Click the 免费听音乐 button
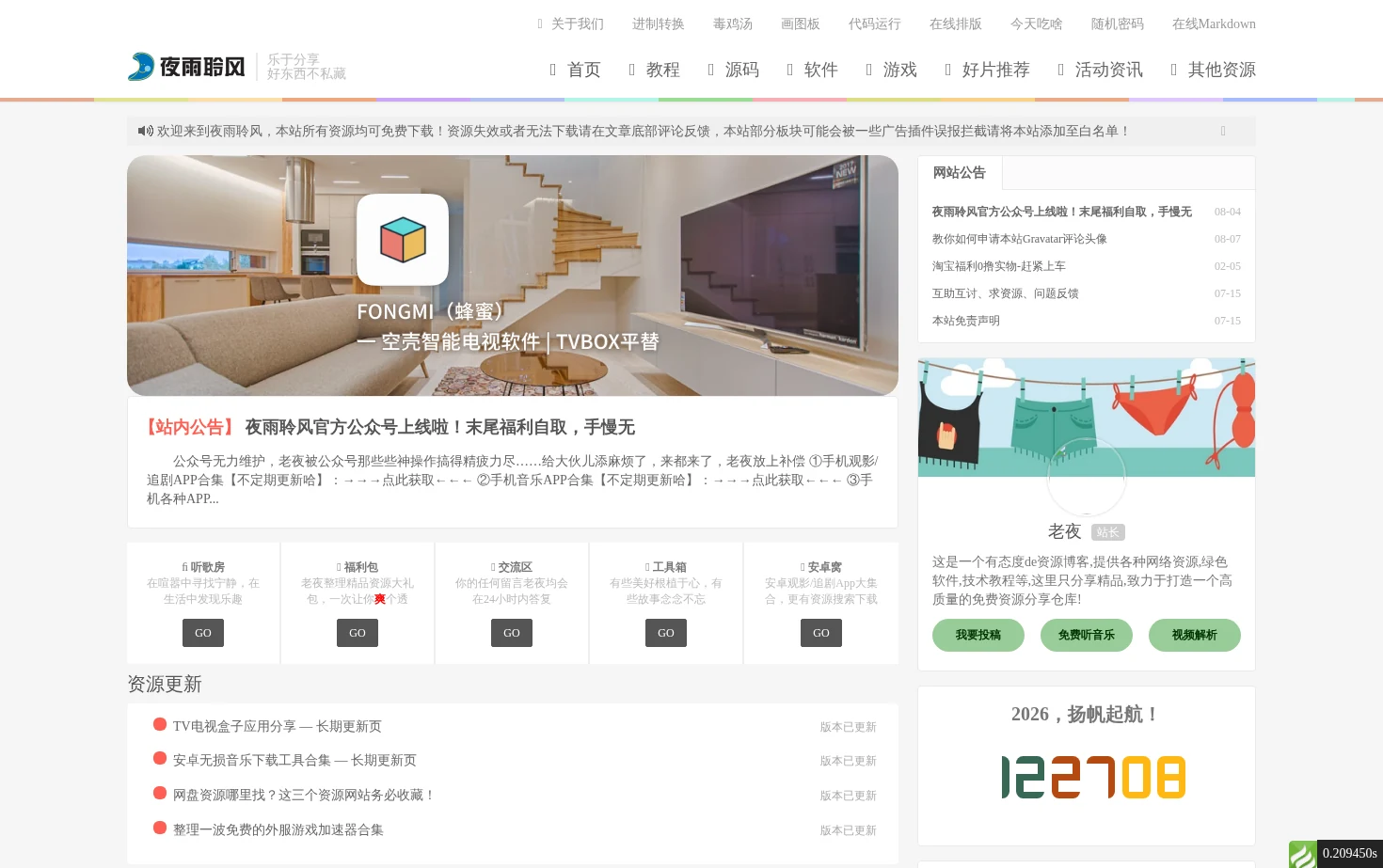This screenshot has height=868, width=1383. tap(1087, 635)
